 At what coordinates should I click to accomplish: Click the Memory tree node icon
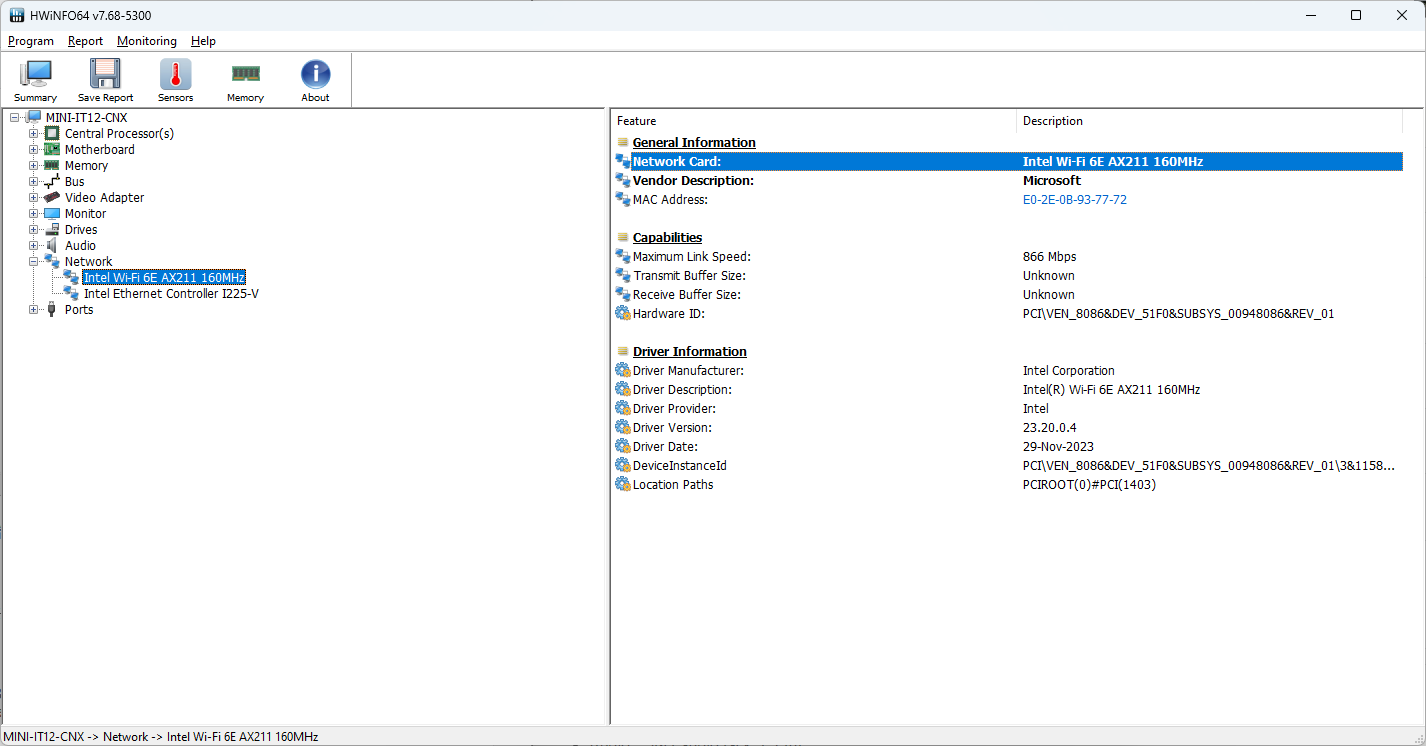[x=52, y=165]
